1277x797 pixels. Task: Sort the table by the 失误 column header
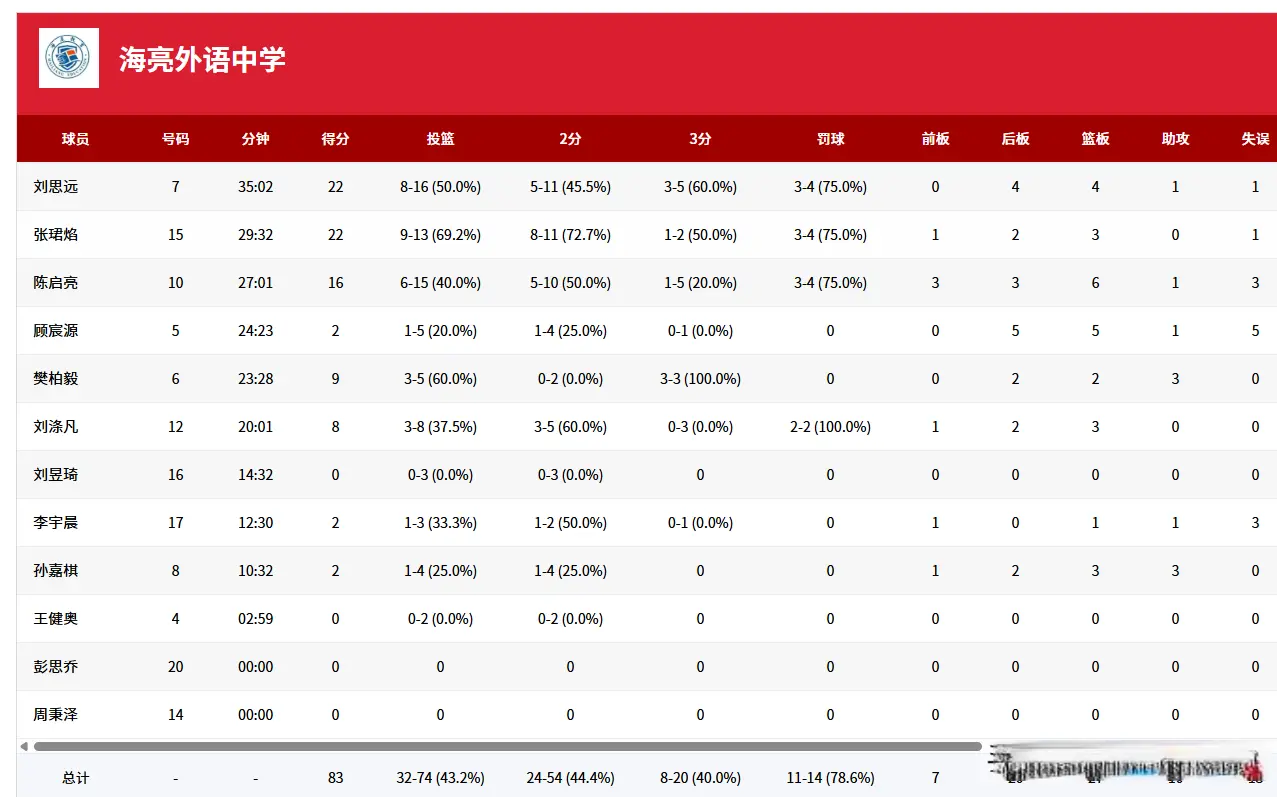(x=1254, y=139)
